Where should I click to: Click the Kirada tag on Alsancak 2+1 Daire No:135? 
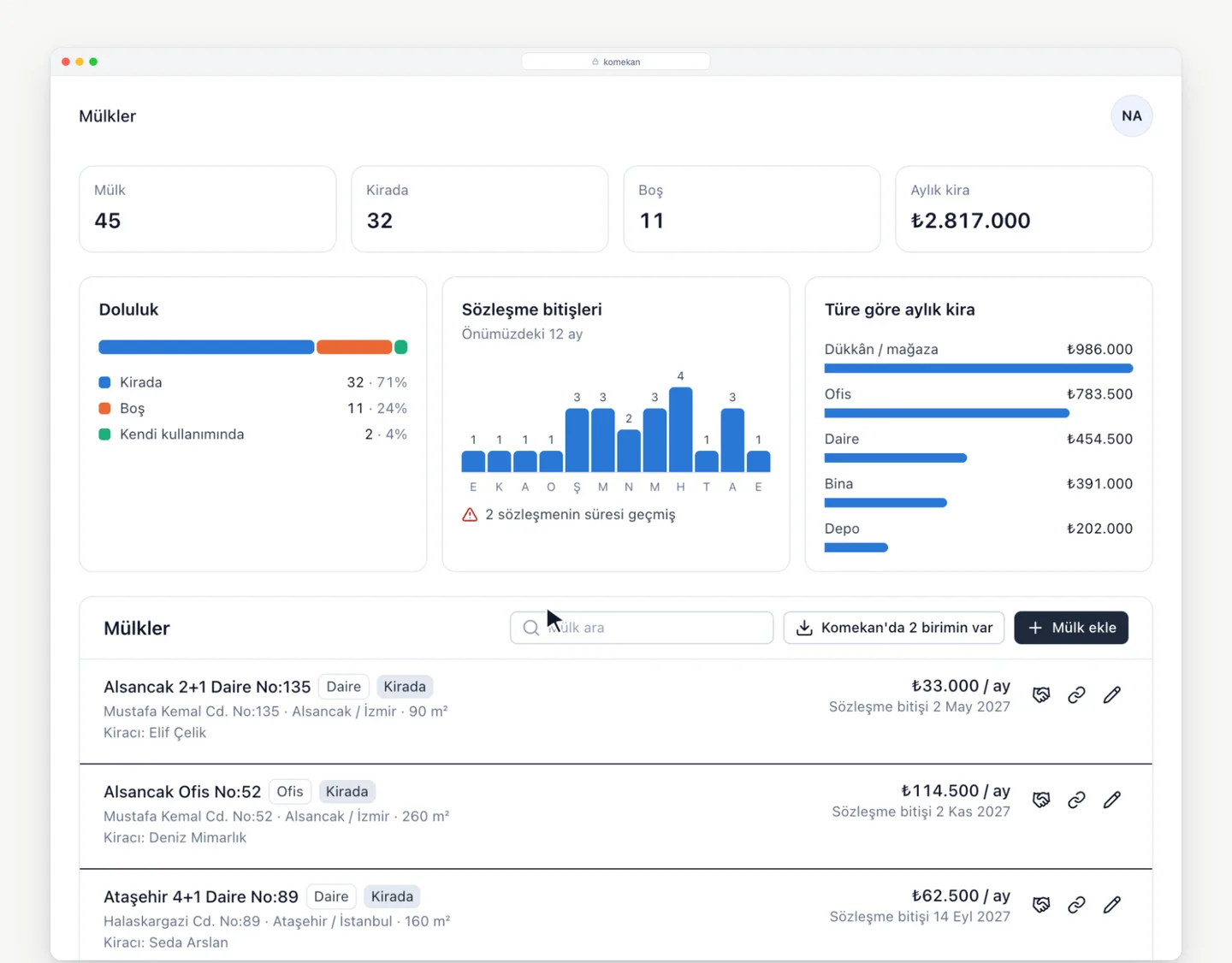pos(405,687)
